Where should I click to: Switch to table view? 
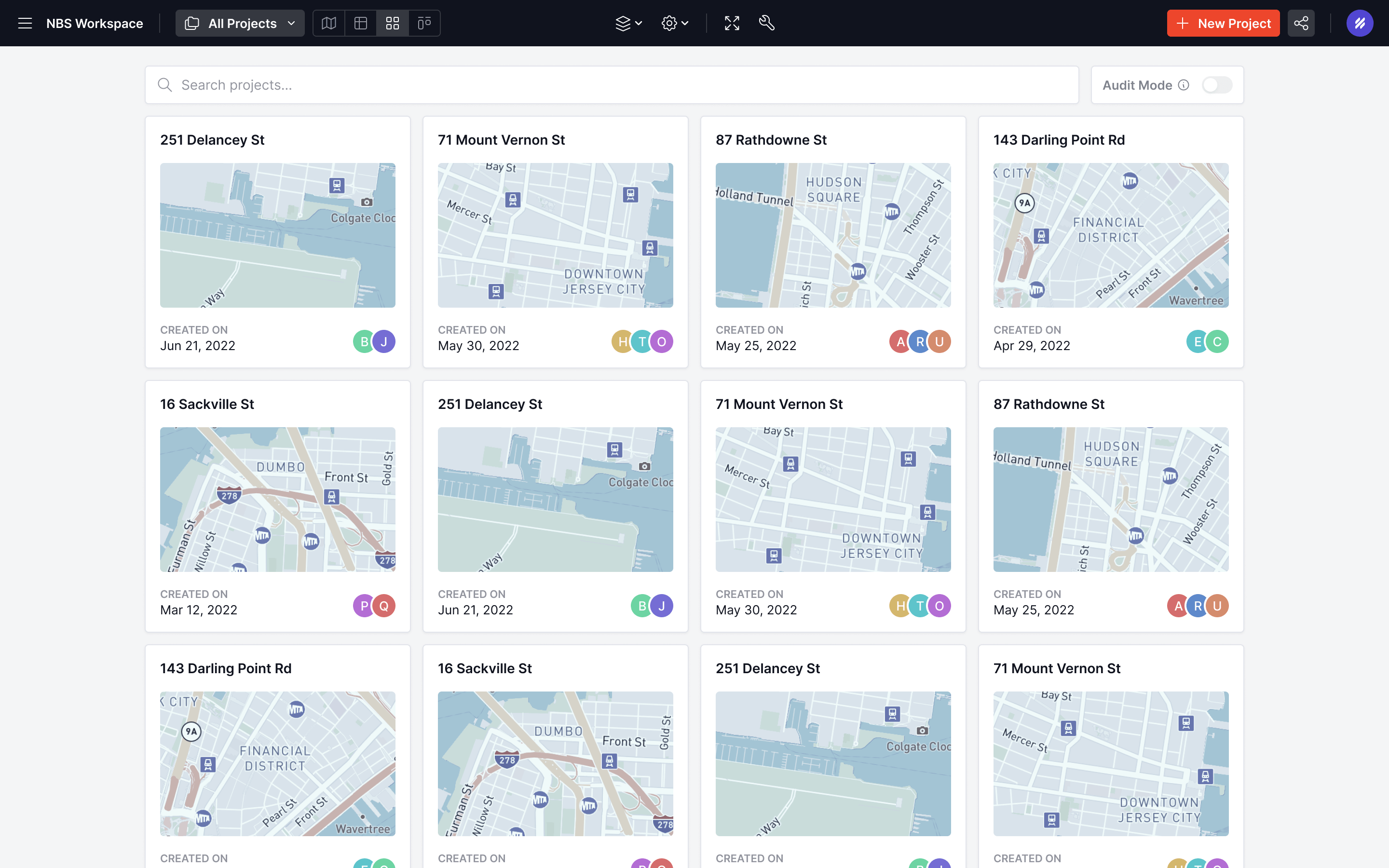click(x=360, y=23)
